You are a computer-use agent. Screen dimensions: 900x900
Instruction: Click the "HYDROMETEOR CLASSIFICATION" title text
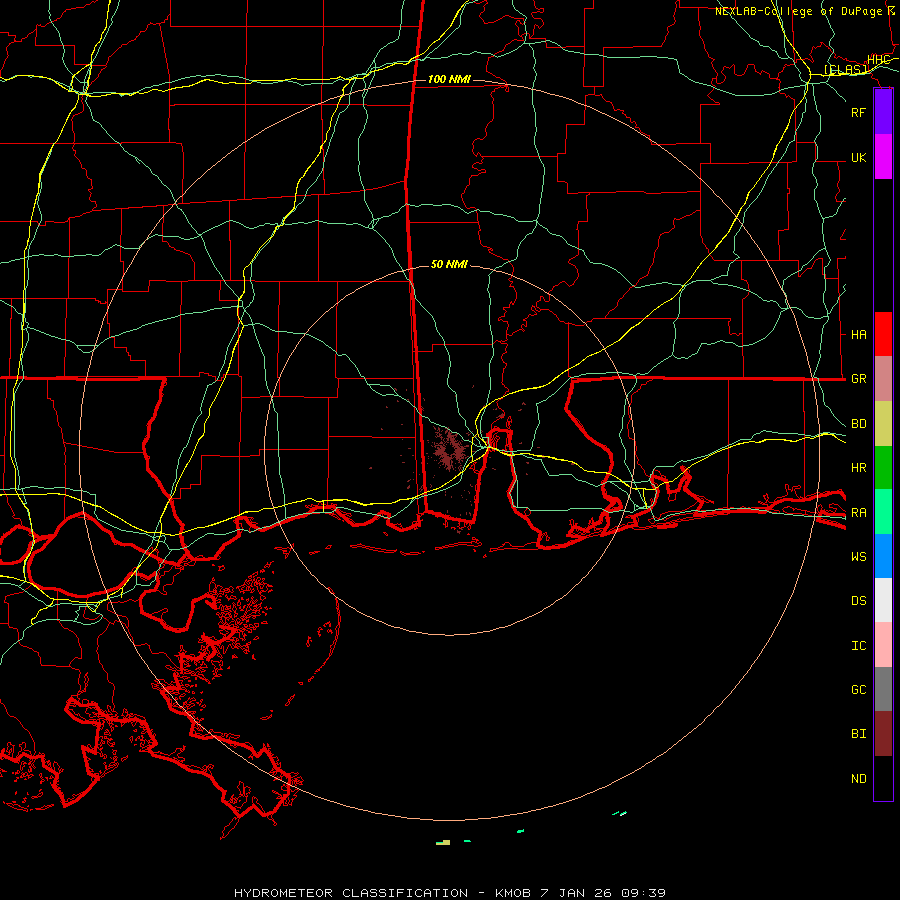pyautogui.click(x=351, y=893)
